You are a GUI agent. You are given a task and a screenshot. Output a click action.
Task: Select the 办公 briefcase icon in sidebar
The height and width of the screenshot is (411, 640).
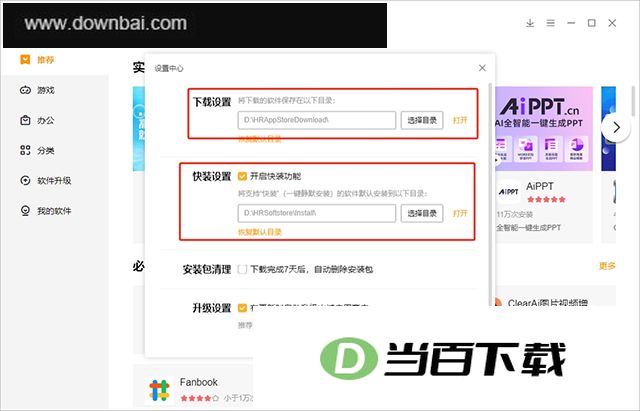point(25,120)
